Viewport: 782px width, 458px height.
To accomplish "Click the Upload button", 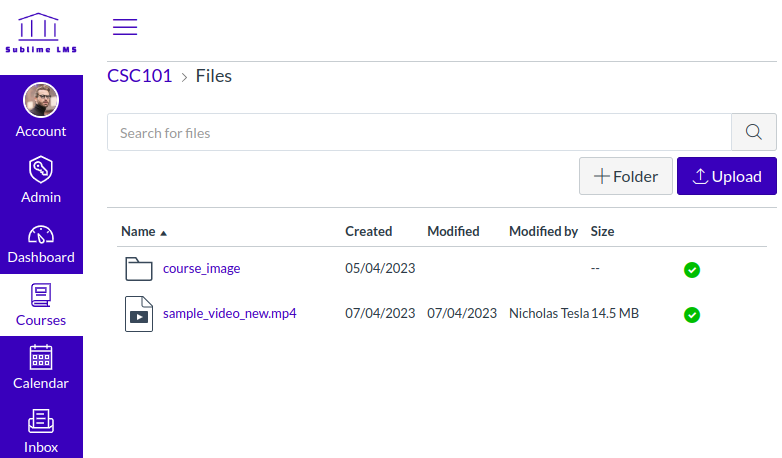I will (726, 176).
